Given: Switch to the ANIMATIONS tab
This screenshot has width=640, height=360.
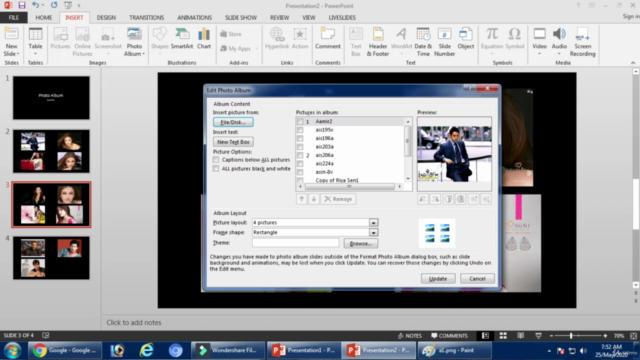Looking at the screenshot, I should pyautogui.click(x=194, y=18).
